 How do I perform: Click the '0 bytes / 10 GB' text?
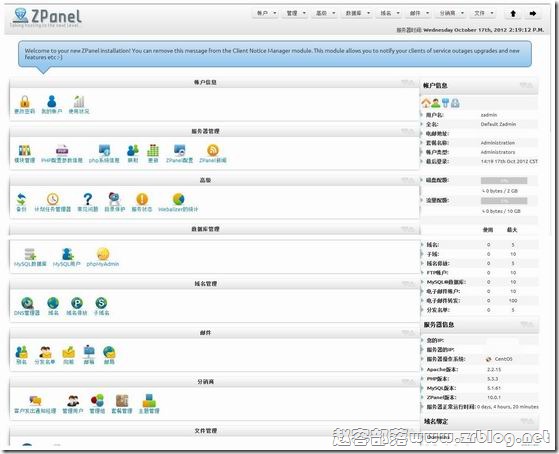click(x=503, y=211)
